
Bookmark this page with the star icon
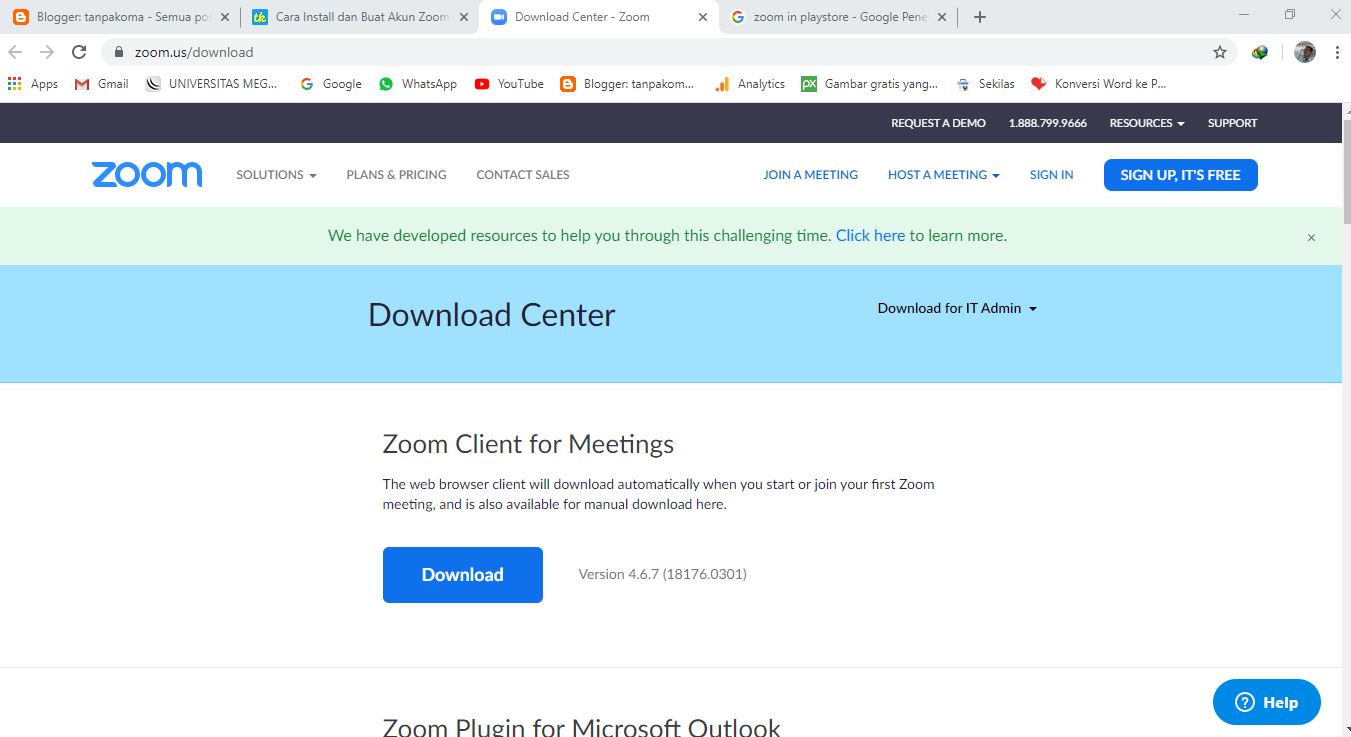coord(1220,52)
